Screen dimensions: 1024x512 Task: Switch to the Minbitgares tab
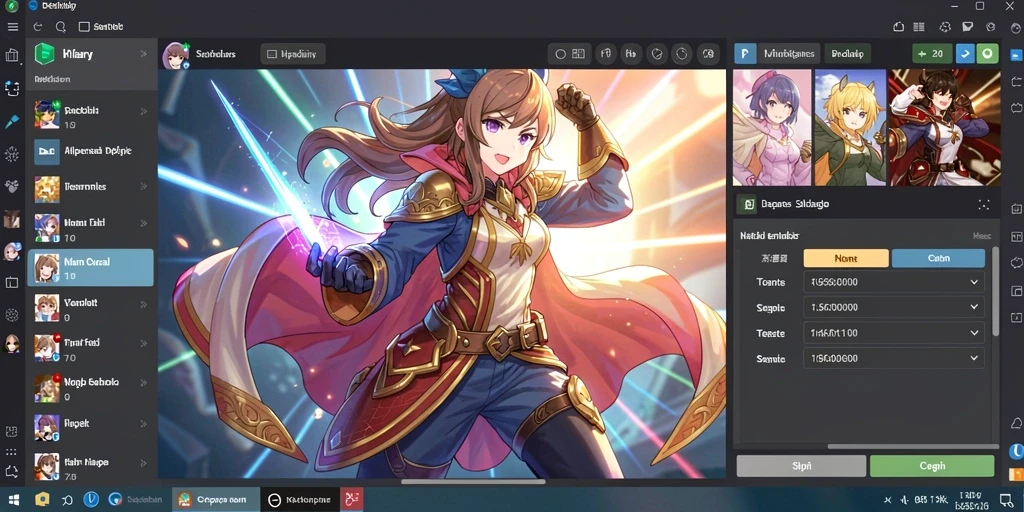[789, 54]
